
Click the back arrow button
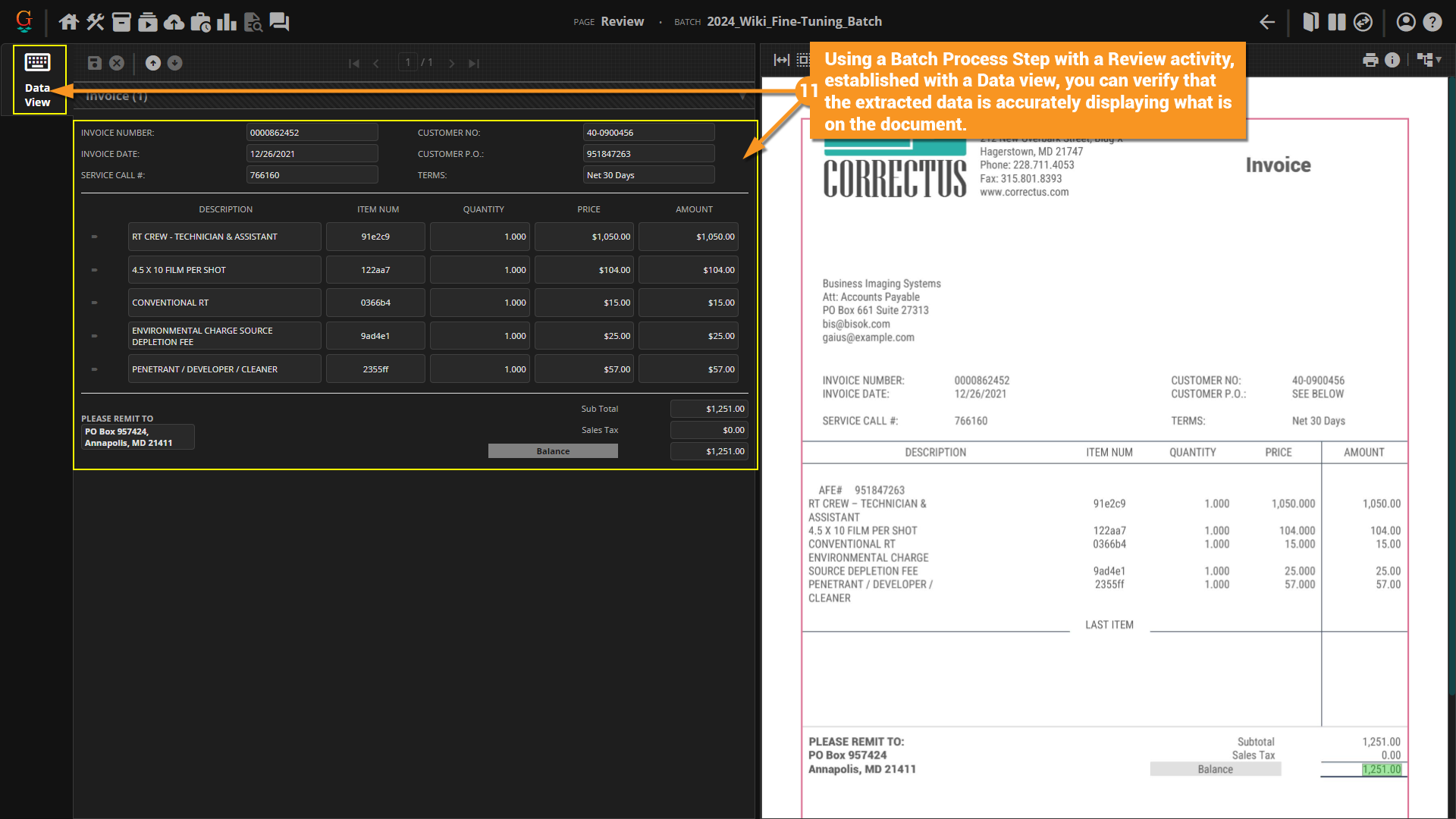[1267, 22]
